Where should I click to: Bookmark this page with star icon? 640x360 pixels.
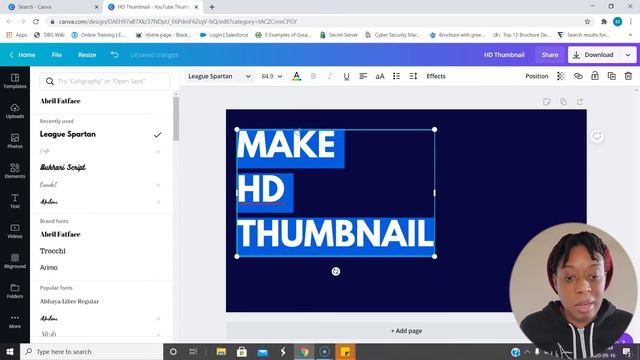coord(587,22)
